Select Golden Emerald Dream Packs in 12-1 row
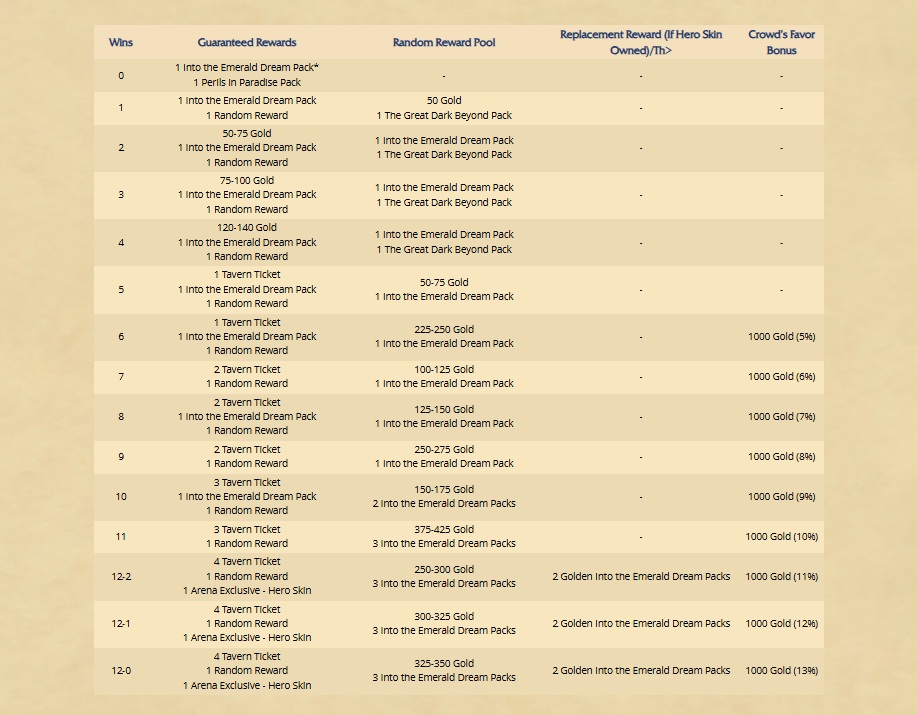918x715 pixels. [x=640, y=623]
